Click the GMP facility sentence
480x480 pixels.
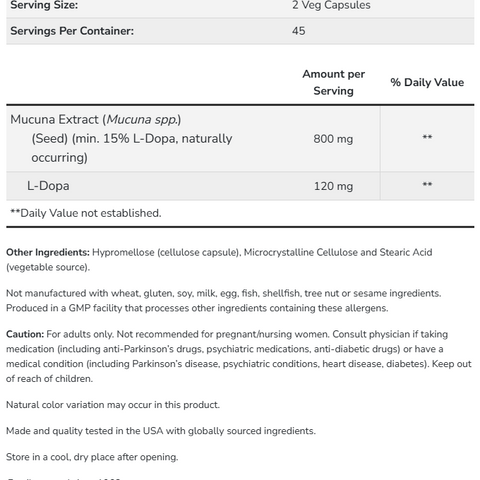coord(197,308)
